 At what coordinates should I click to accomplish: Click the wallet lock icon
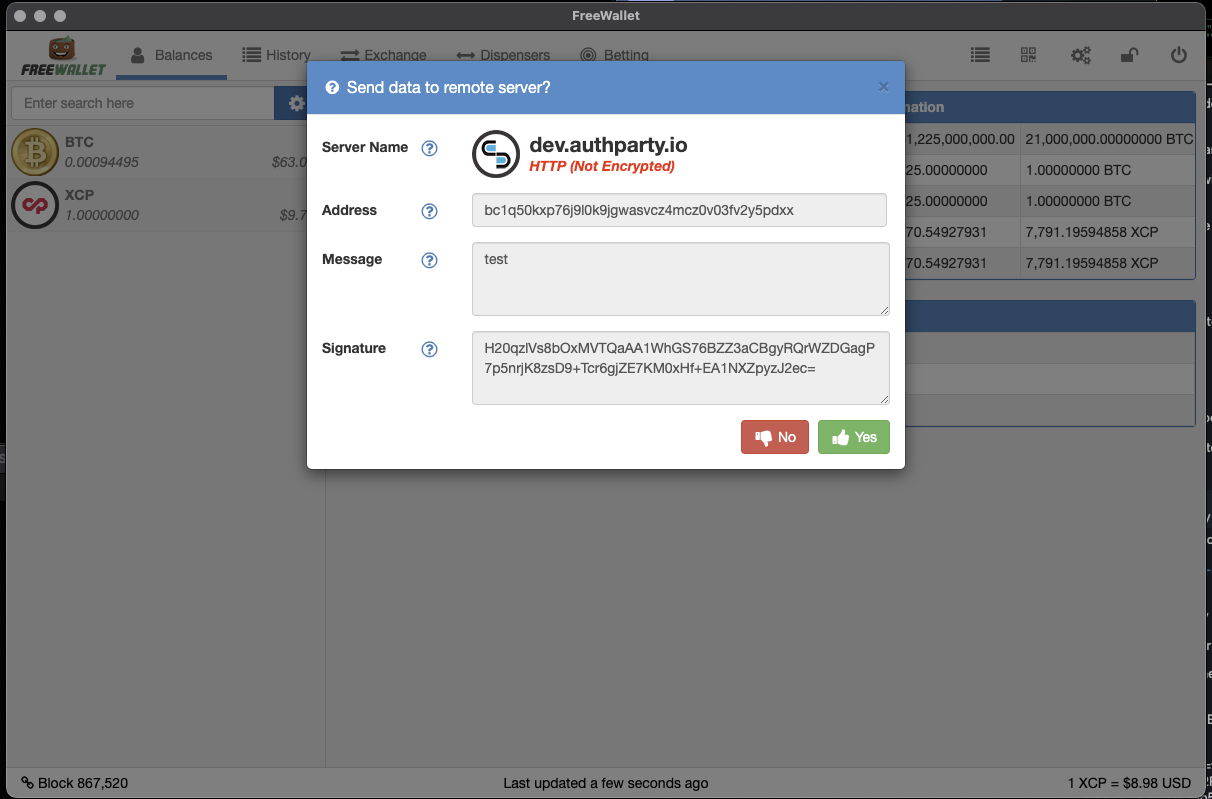[1129, 56]
